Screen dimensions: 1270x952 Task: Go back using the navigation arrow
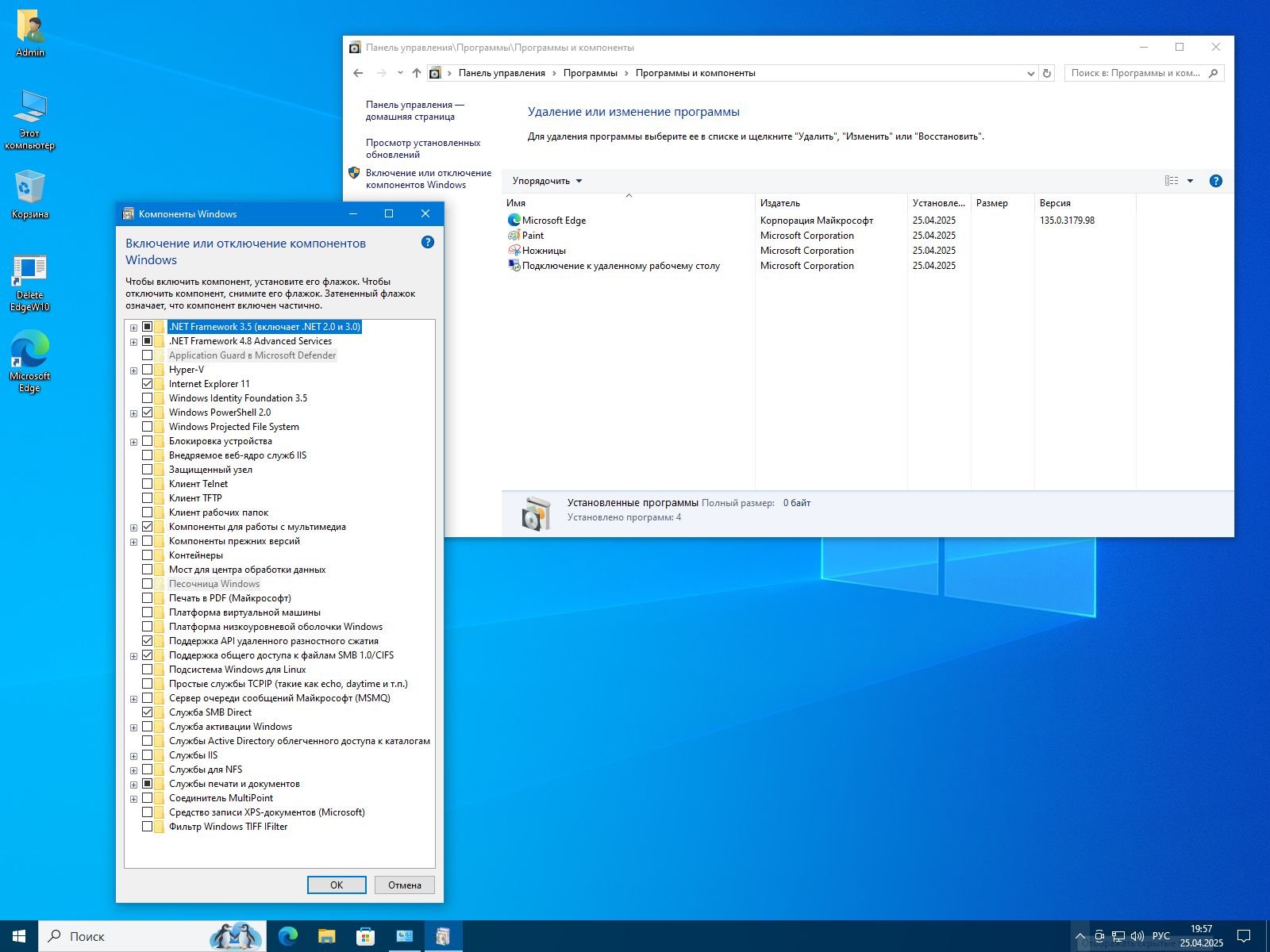point(358,73)
